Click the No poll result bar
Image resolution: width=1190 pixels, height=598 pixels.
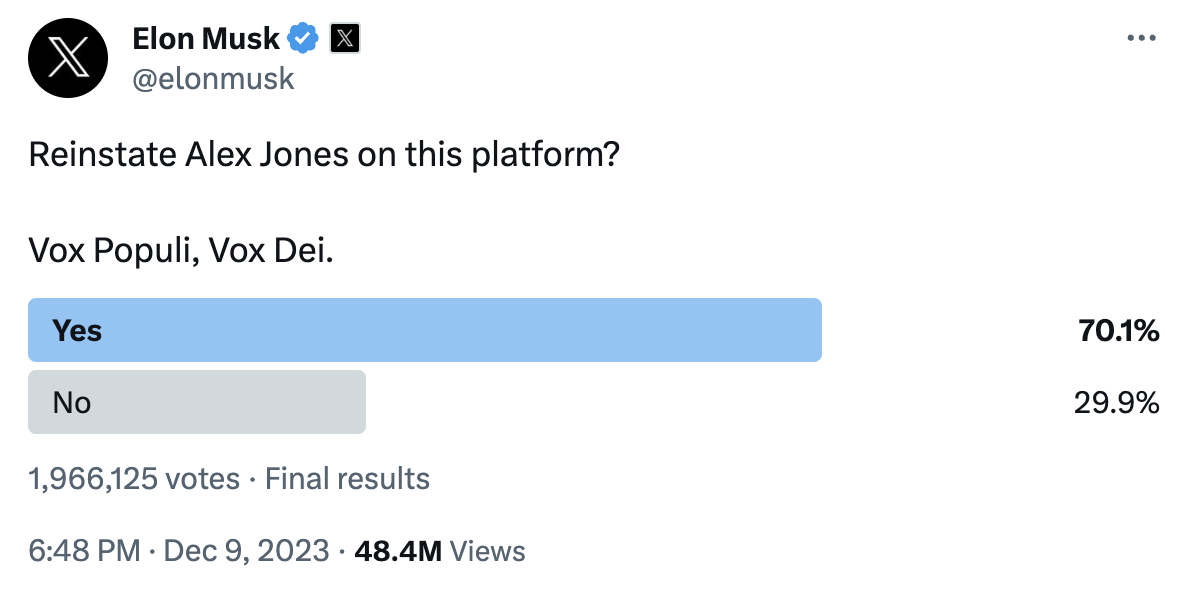click(x=197, y=402)
